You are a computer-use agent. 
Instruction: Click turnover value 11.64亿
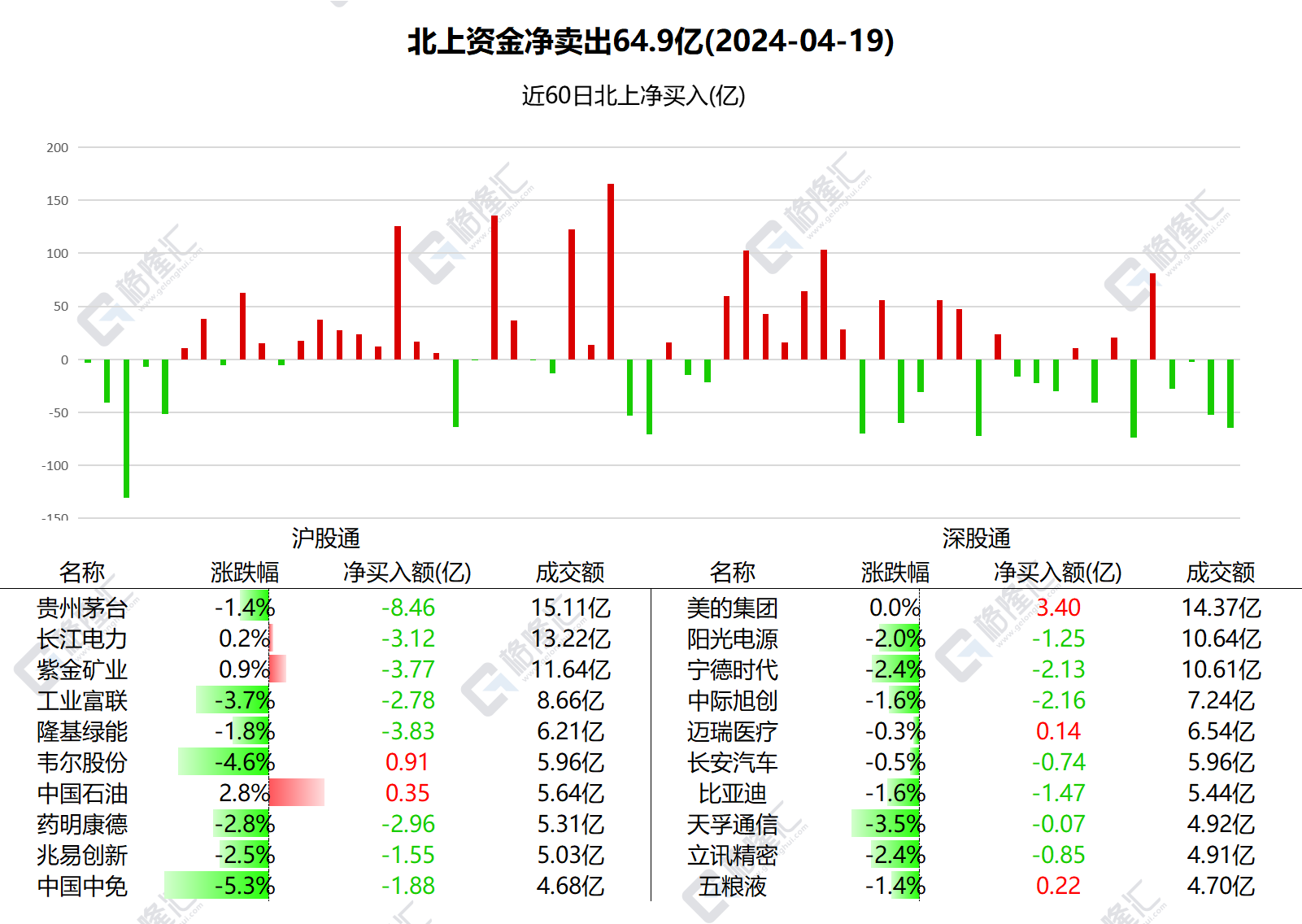570,669
